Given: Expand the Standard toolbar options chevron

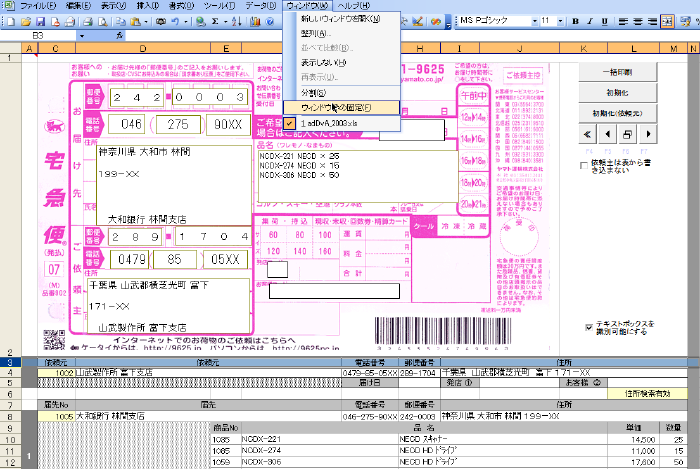Looking at the screenshot, I should (x=448, y=21).
